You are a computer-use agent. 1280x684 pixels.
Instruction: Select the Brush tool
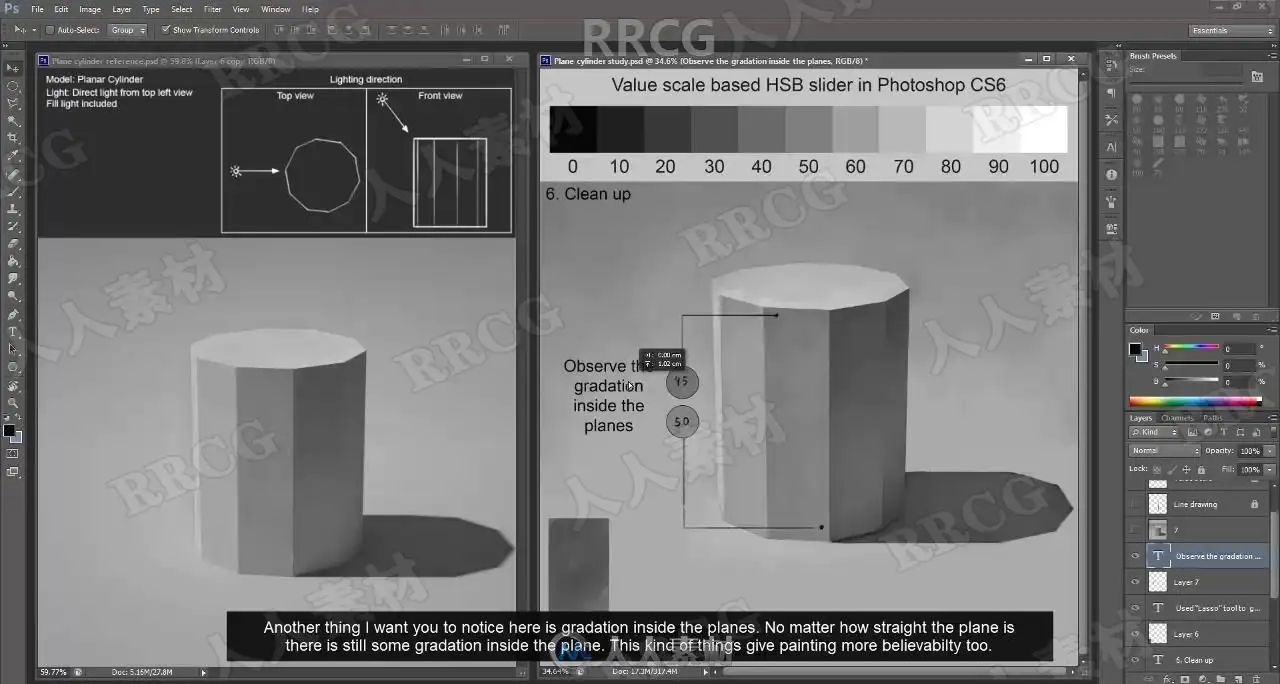point(13,191)
